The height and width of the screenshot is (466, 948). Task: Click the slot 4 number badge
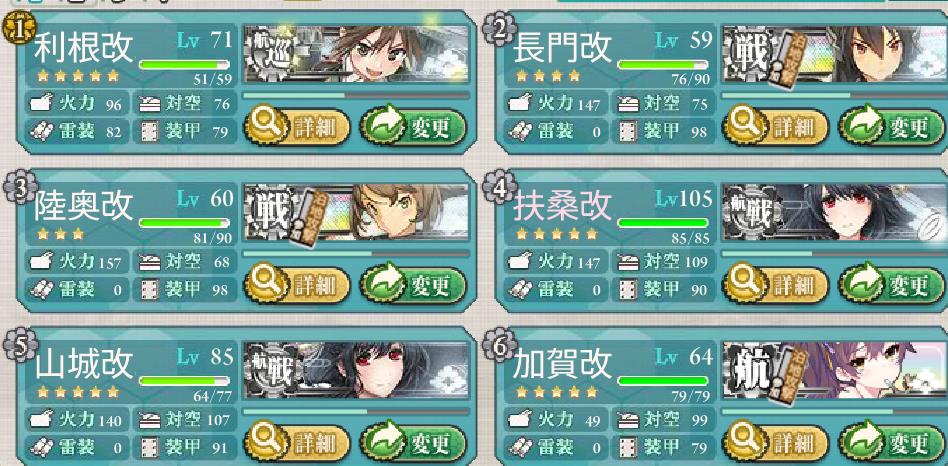[499, 187]
